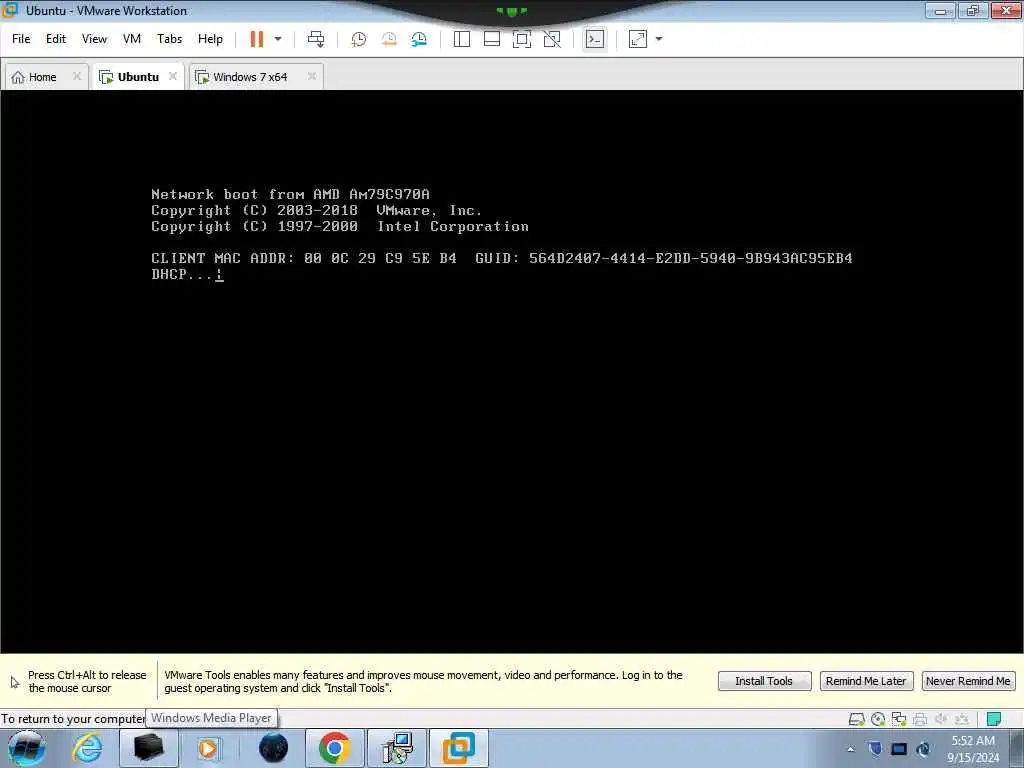Click the printer device status icon

[x=920, y=720]
